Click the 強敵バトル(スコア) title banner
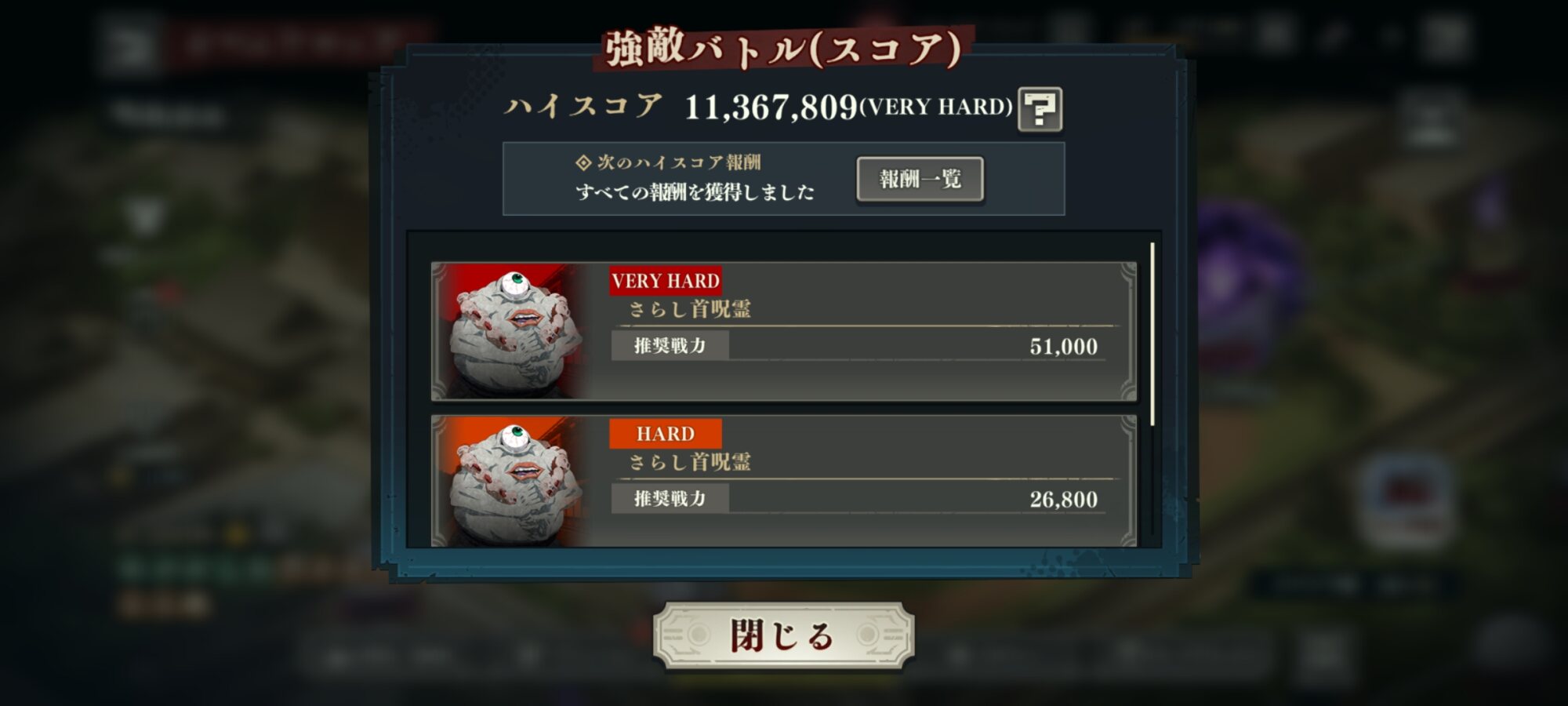The width and height of the screenshot is (1568, 706). click(782, 49)
